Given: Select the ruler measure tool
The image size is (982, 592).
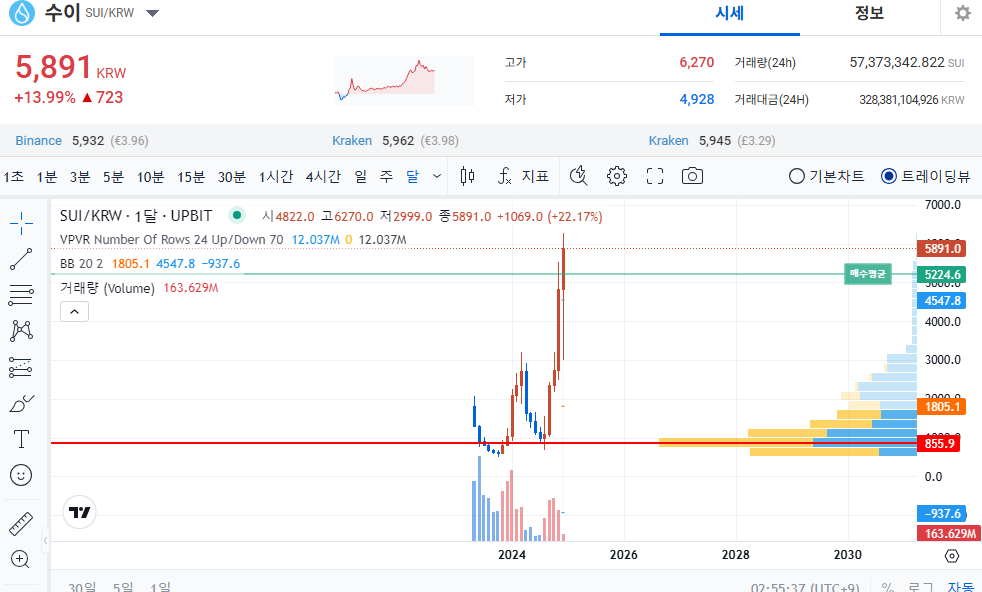Looking at the screenshot, I should coord(21,524).
